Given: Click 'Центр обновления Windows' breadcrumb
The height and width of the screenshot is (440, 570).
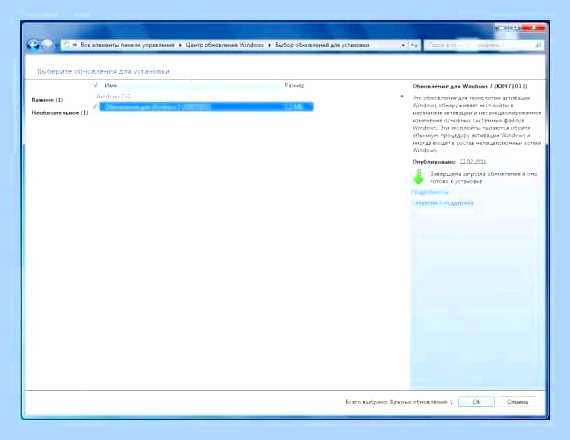Looking at the screenshot, I should (225, 45).
